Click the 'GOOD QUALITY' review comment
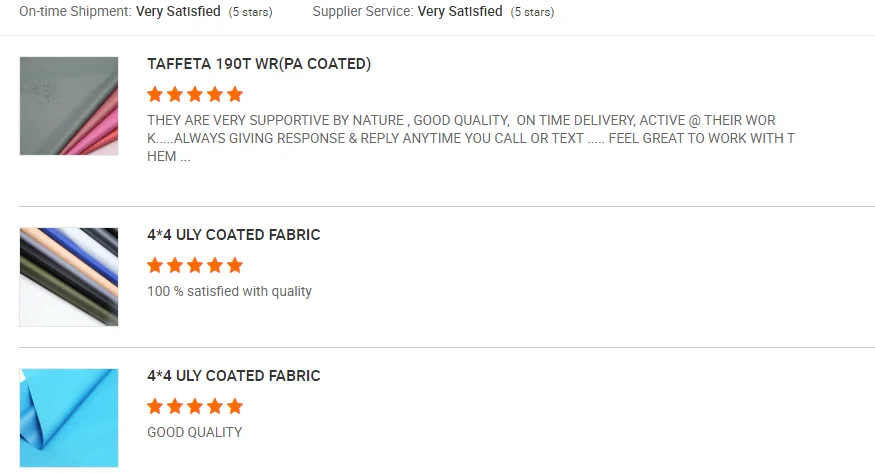Screen dimensions: 875x474 click(x=195, y=433)
